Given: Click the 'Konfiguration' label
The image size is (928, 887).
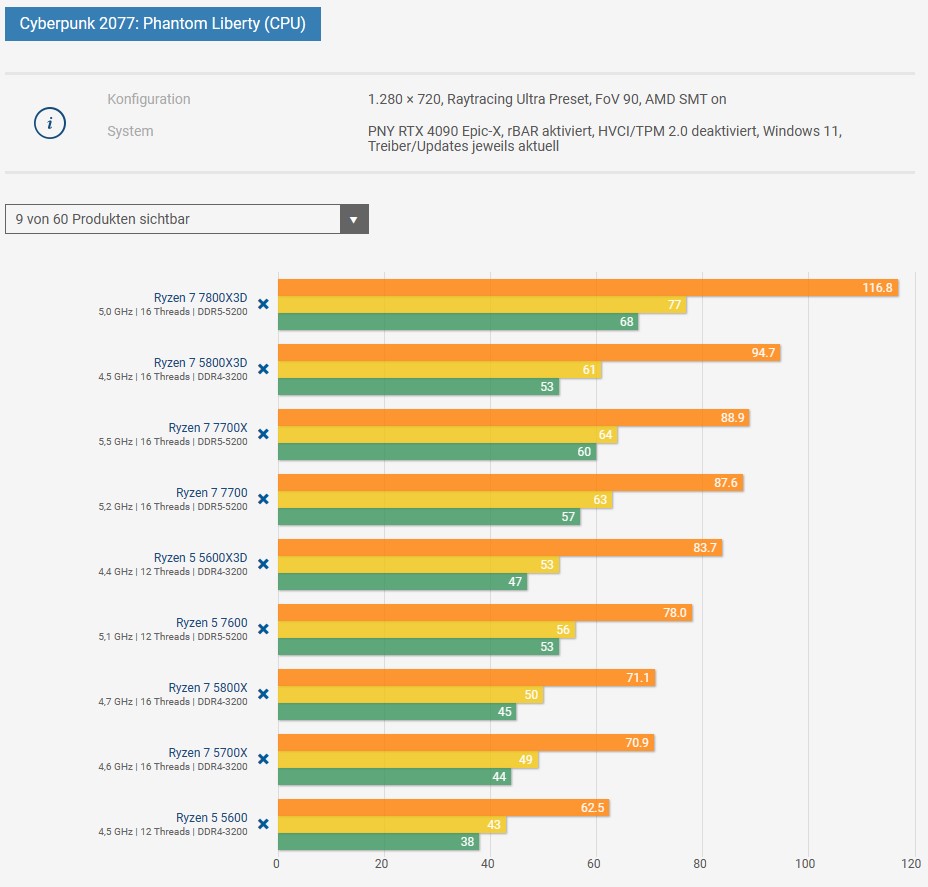Looking at the screenshot, I should coord(149,99).
